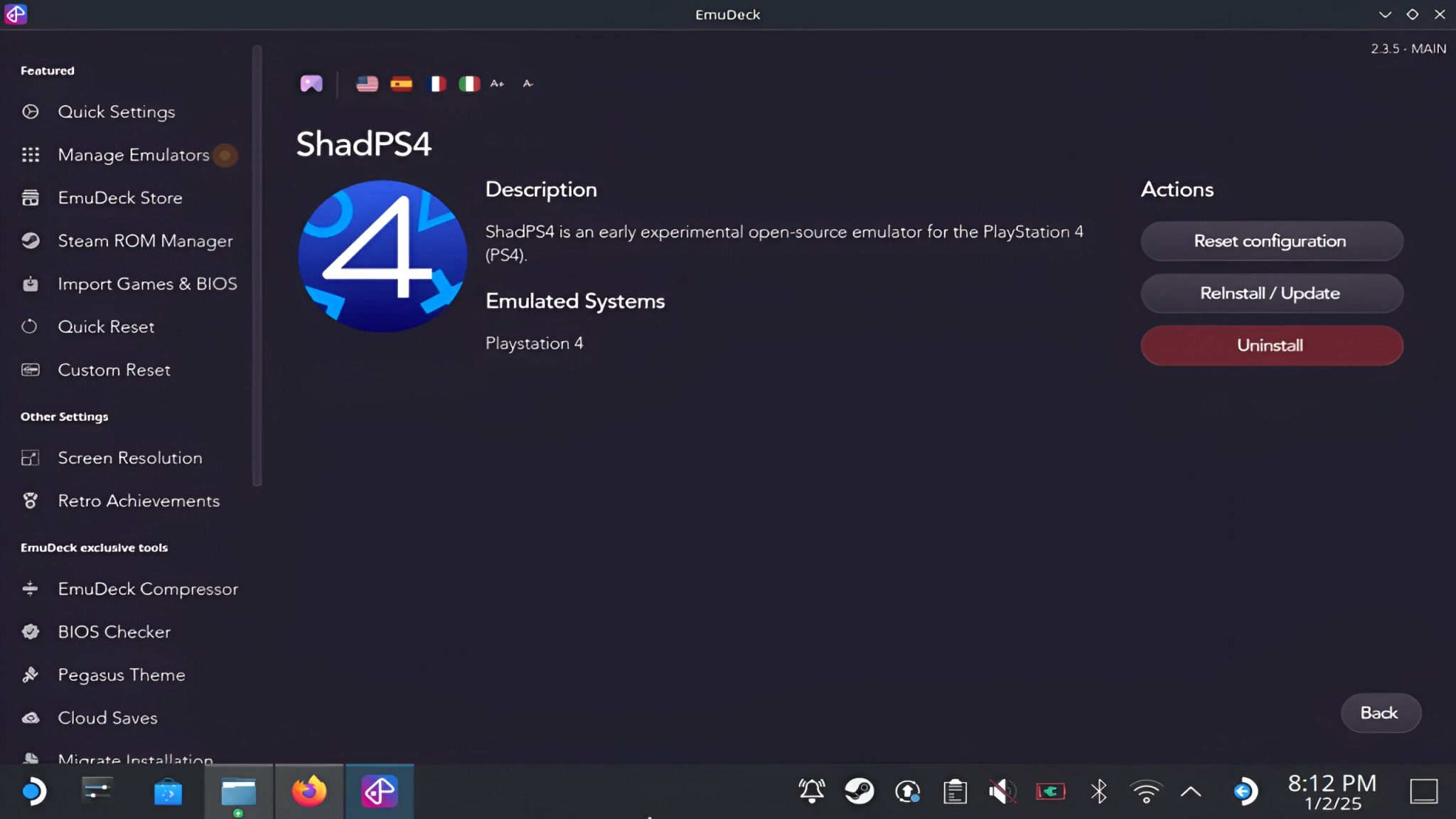Switch language with the Spanish flag
The height and width of the screenshot is (819, 1456).
coord(402,84)
